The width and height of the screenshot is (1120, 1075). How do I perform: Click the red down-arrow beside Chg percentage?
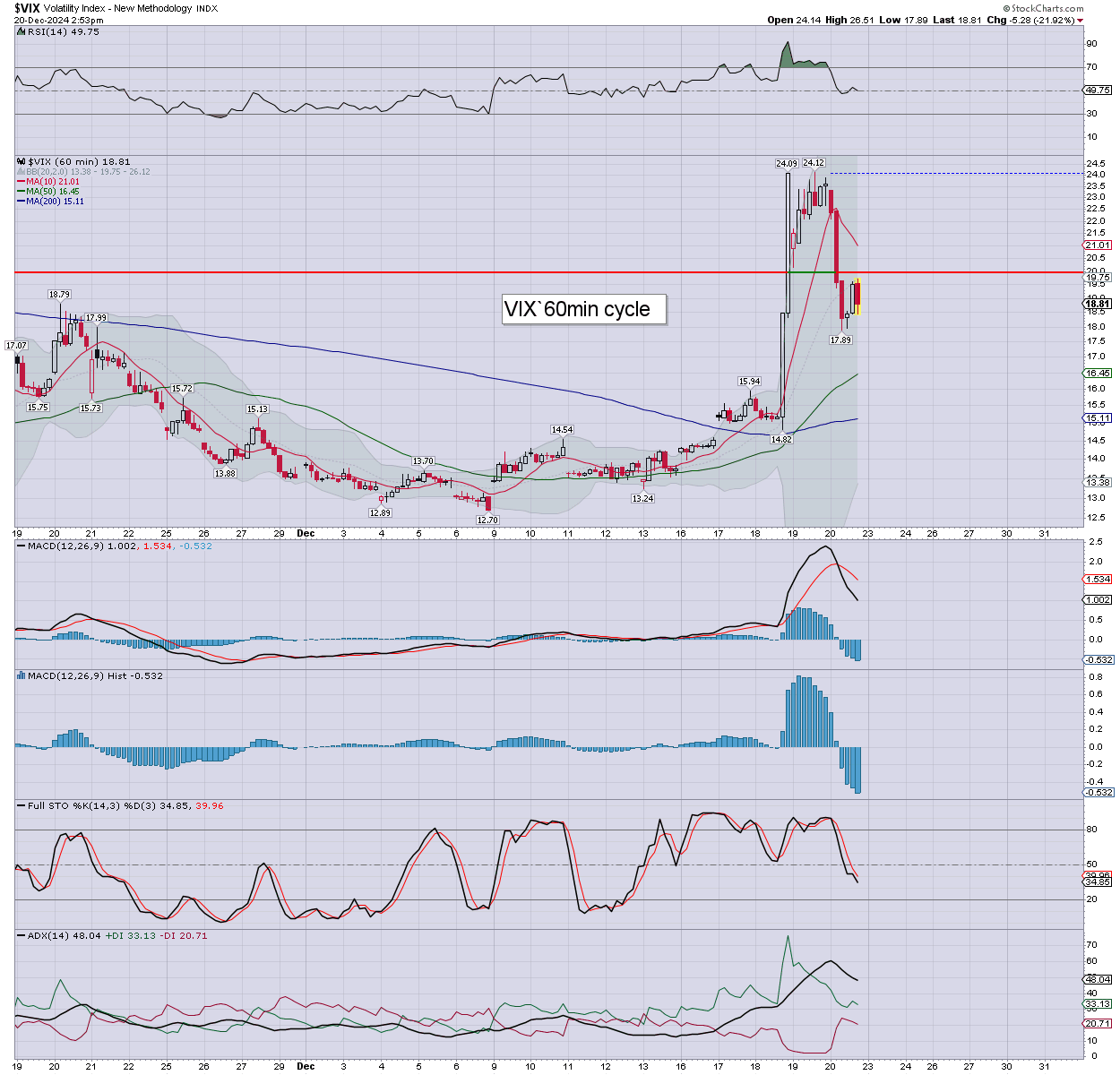pos(1081,20)
